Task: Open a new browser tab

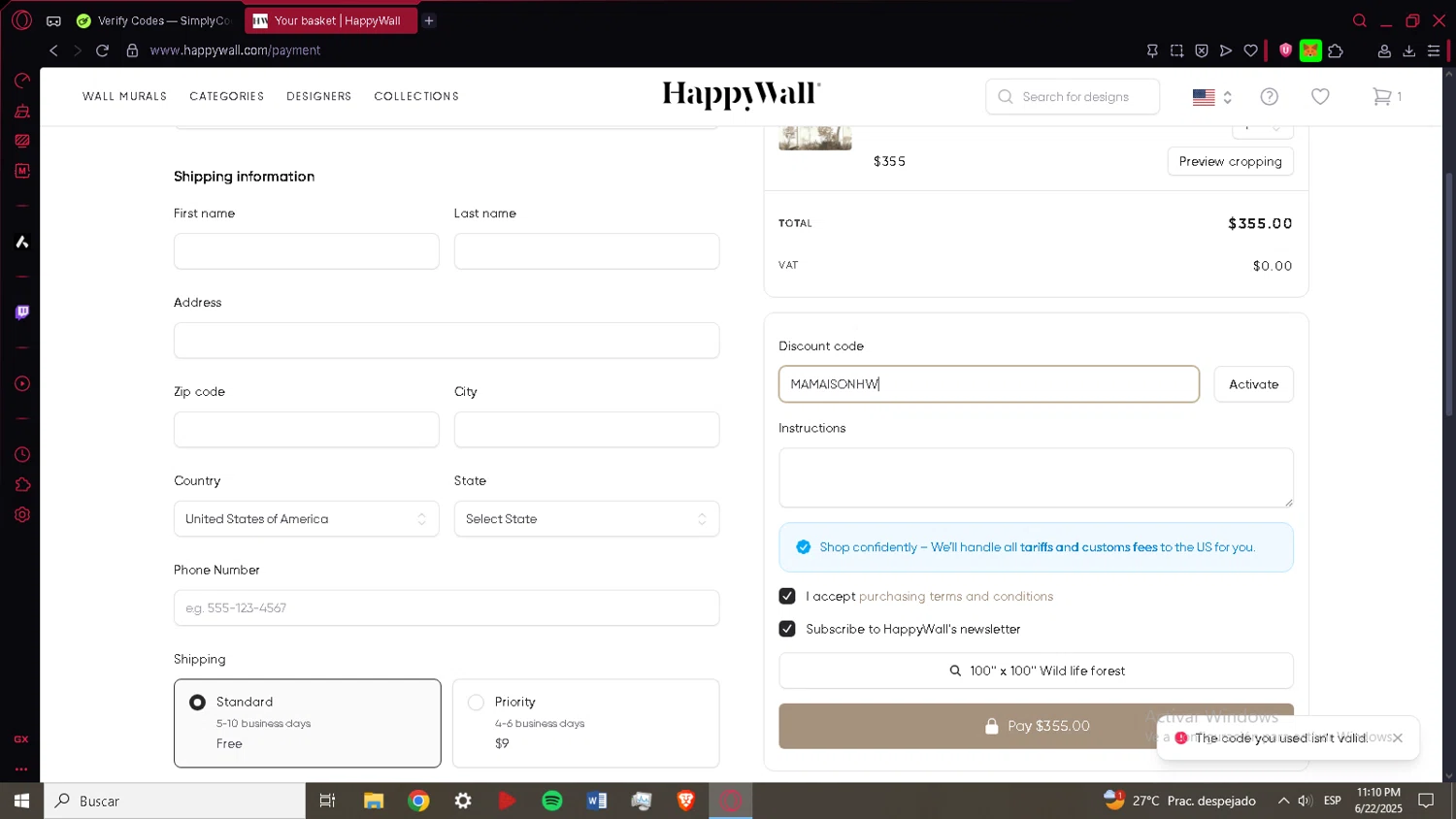Action: (x=428, y=20)
